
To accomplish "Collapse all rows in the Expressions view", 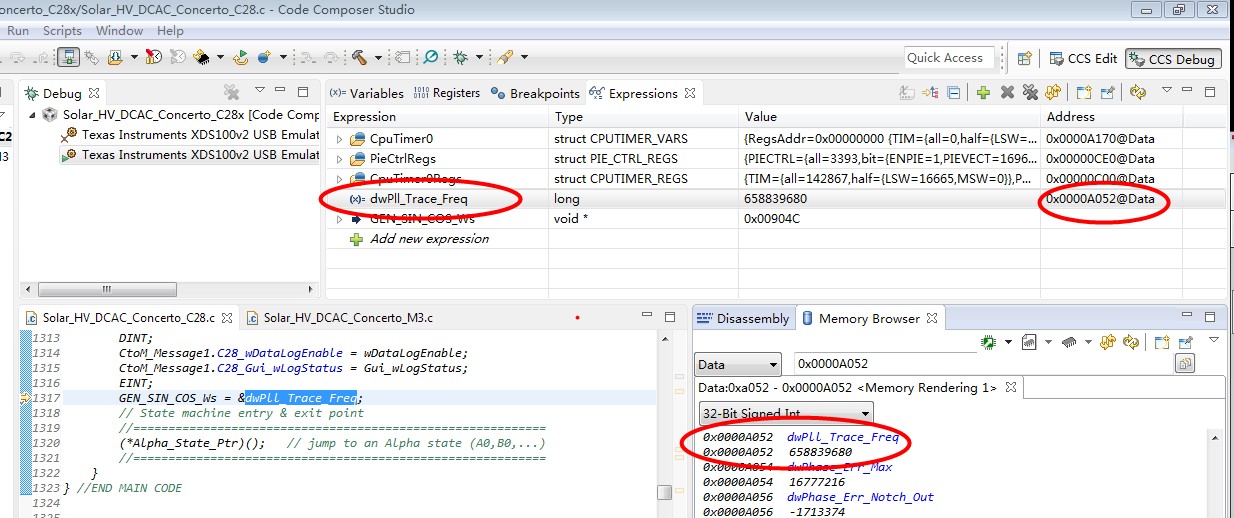I will pyautogui.click(x=954, y=92).
